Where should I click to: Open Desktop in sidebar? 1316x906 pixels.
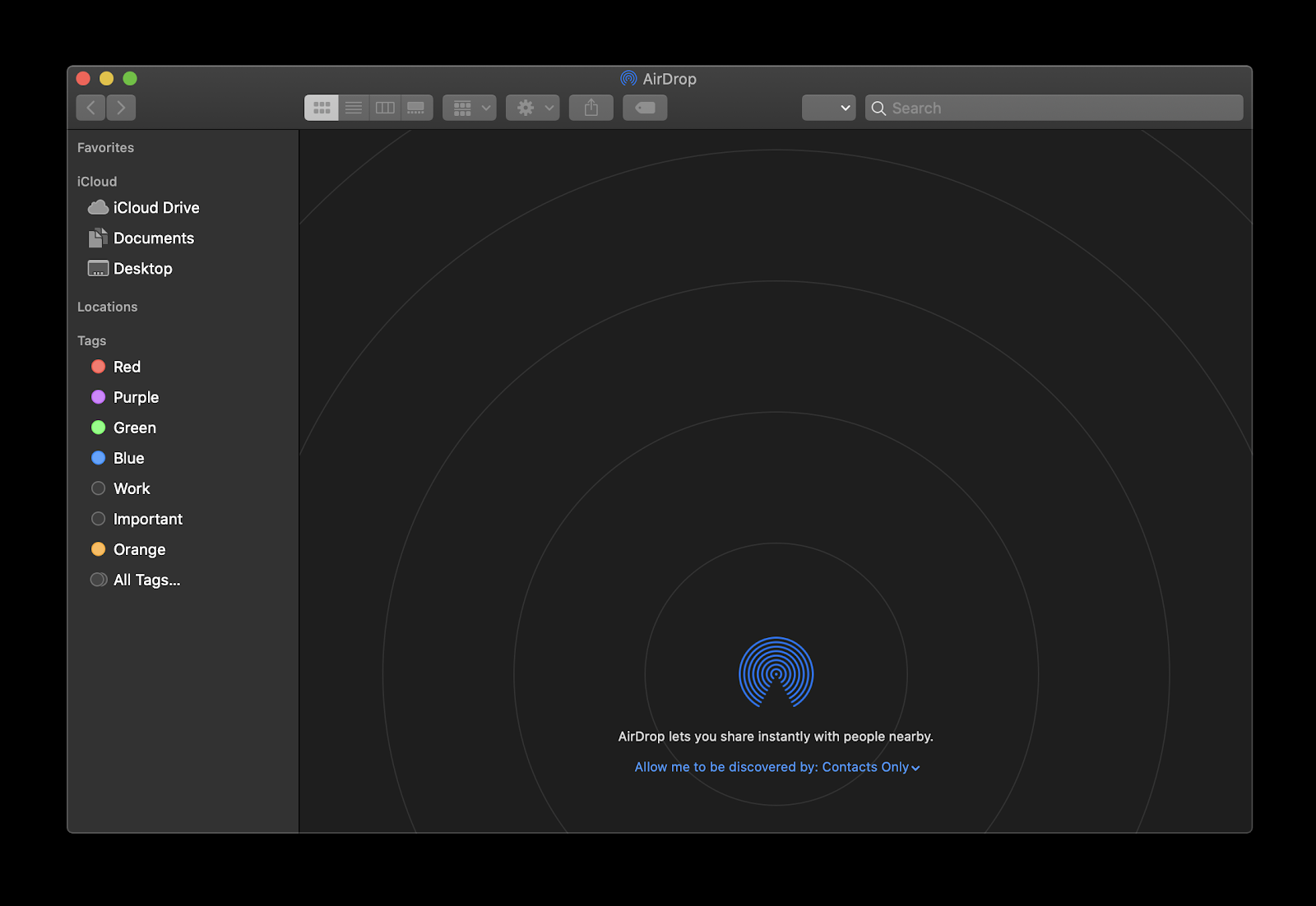[x=183, y=269]
